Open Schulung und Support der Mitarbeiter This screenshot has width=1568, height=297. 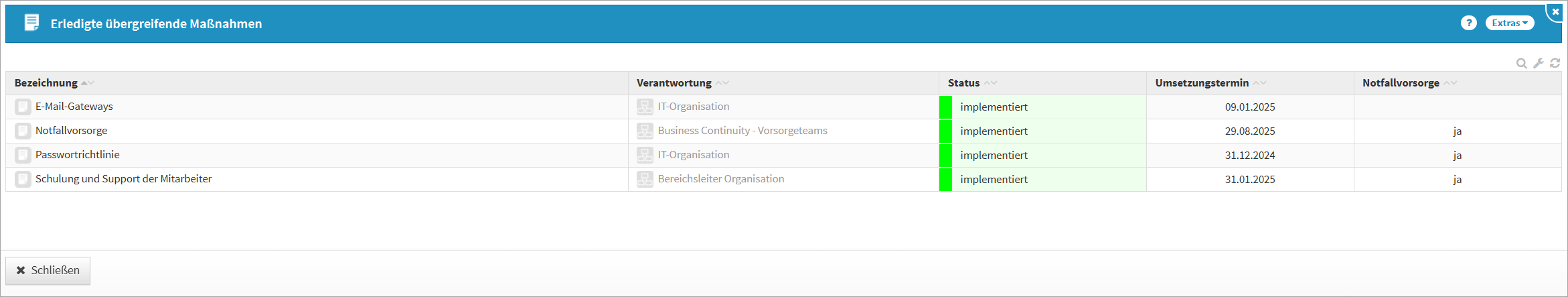tap(124, 179)
